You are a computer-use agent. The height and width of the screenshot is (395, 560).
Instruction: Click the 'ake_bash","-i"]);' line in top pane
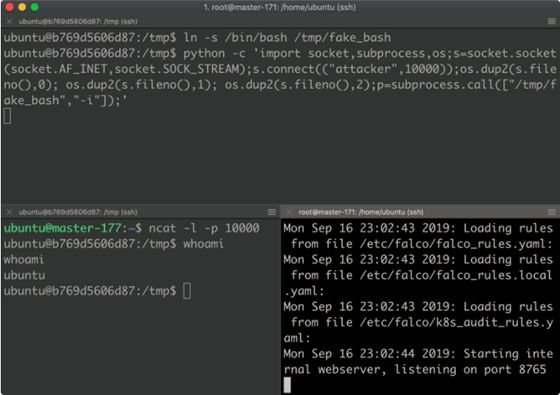65,100
